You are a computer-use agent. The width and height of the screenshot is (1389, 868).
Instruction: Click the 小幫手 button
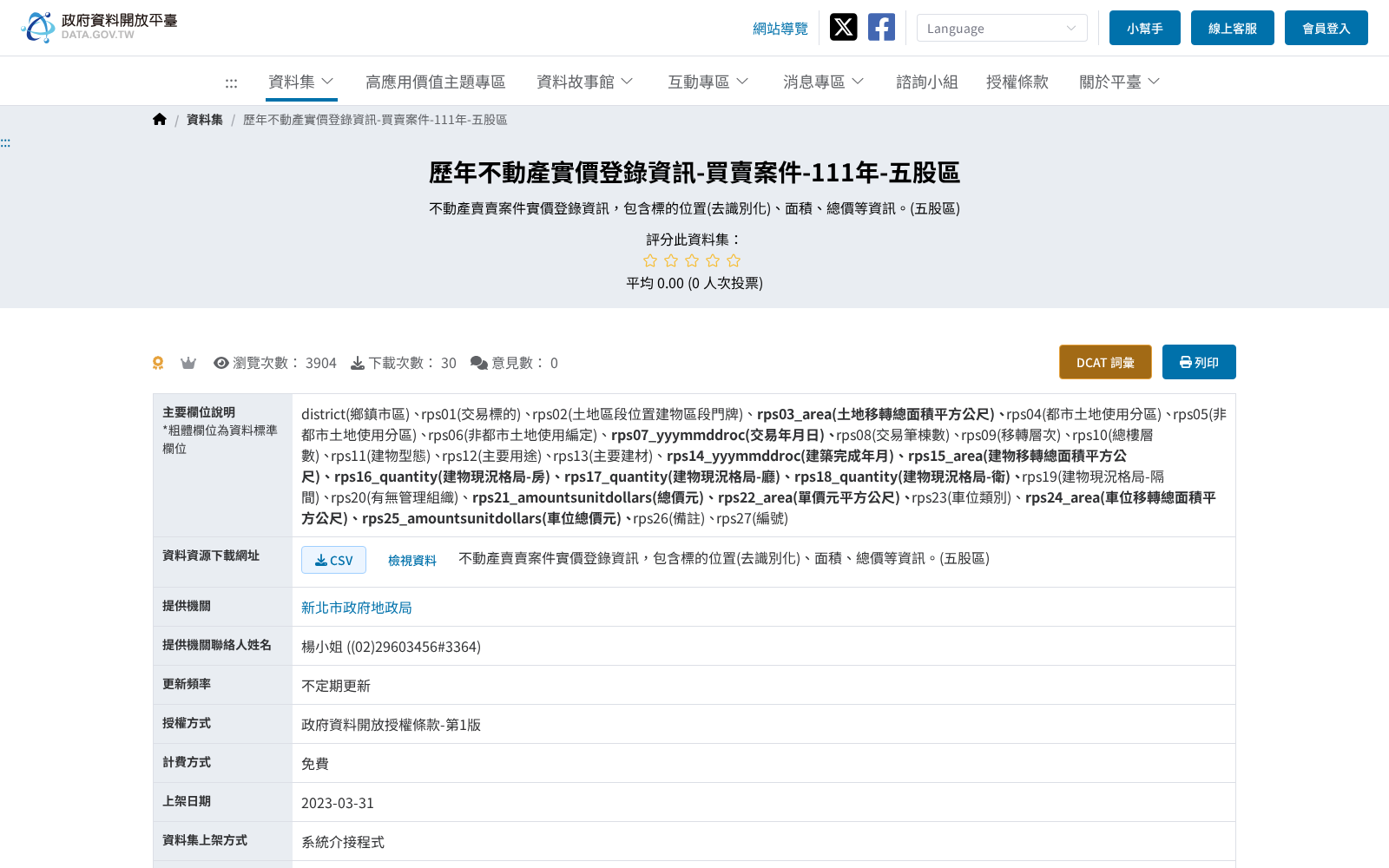1145,28
